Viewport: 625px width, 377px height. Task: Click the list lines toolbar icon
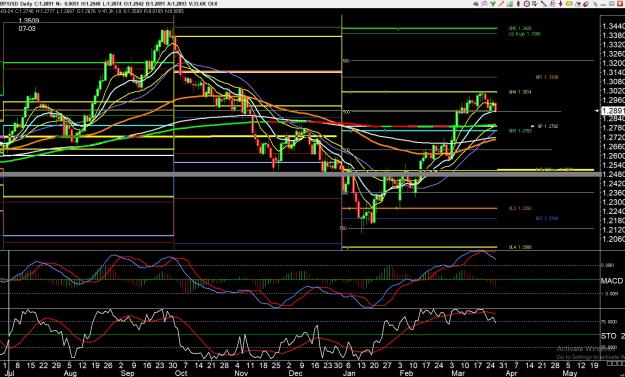tap(552, 4)
